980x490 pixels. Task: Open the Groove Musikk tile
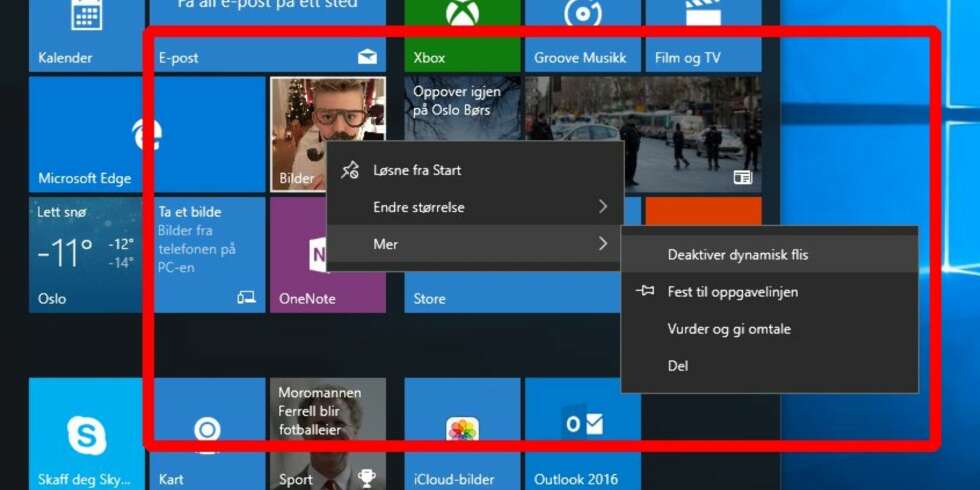click(582, 36)
